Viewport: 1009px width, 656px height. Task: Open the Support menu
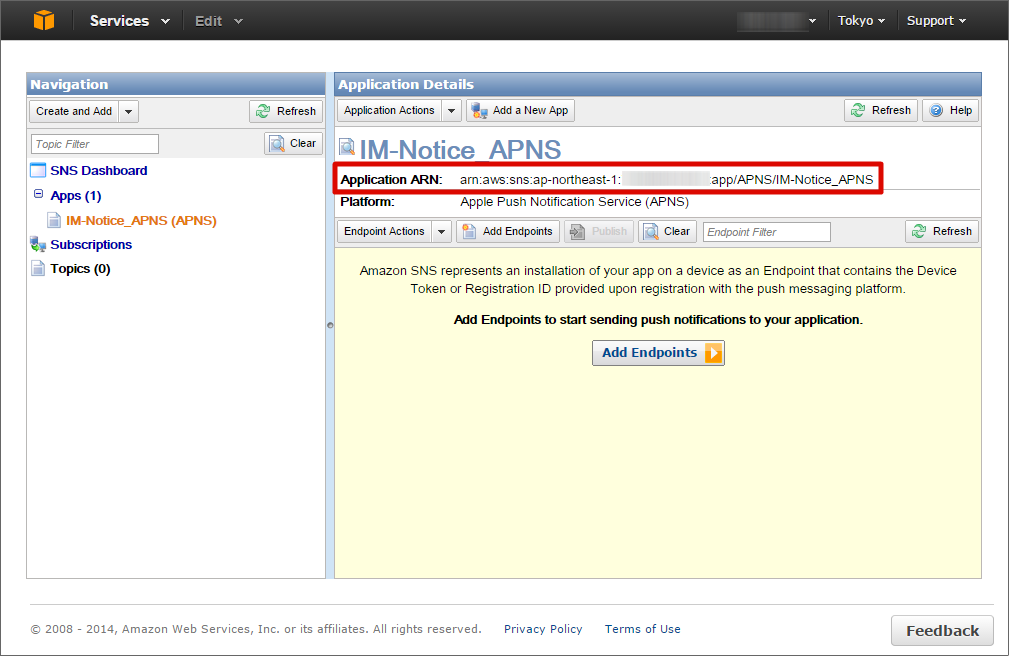936,21
